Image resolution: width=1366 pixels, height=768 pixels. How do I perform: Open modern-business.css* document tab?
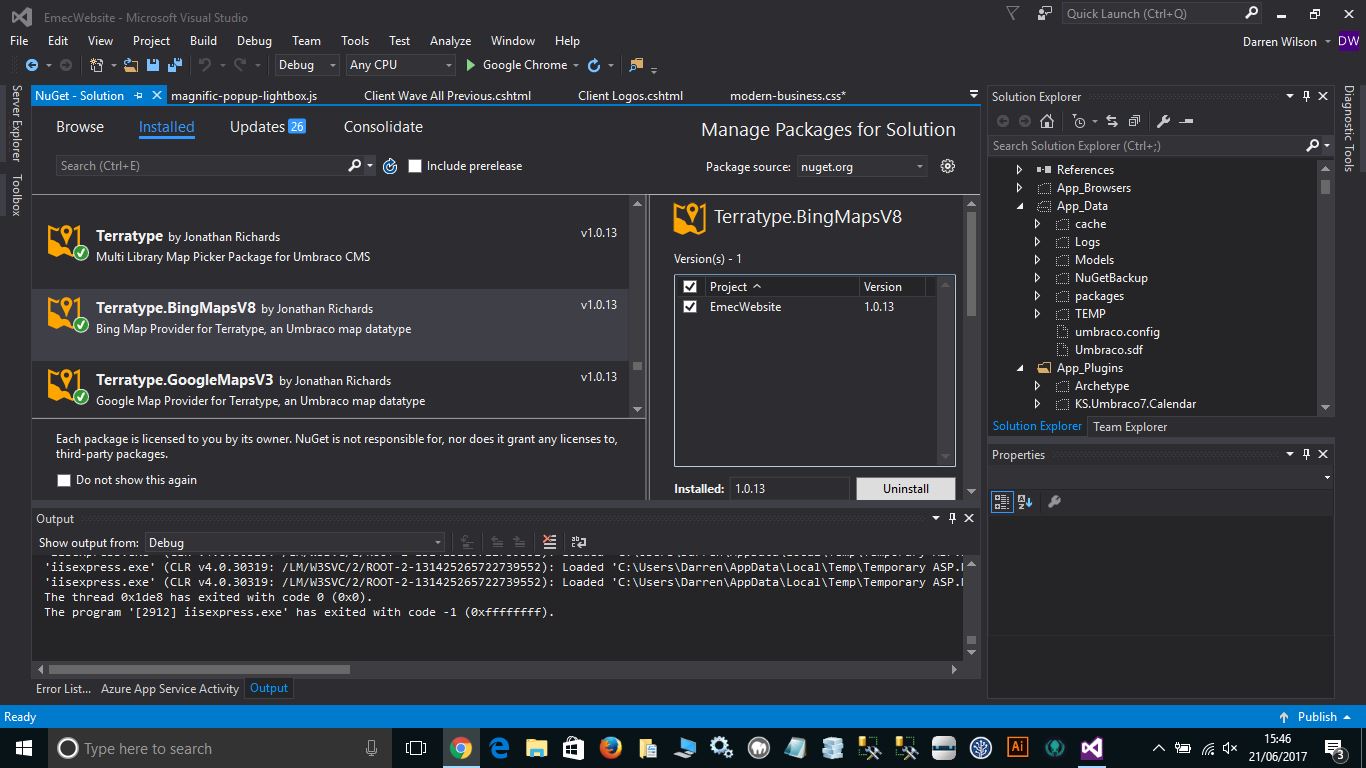pyautogui.click(x=788, y=96)
